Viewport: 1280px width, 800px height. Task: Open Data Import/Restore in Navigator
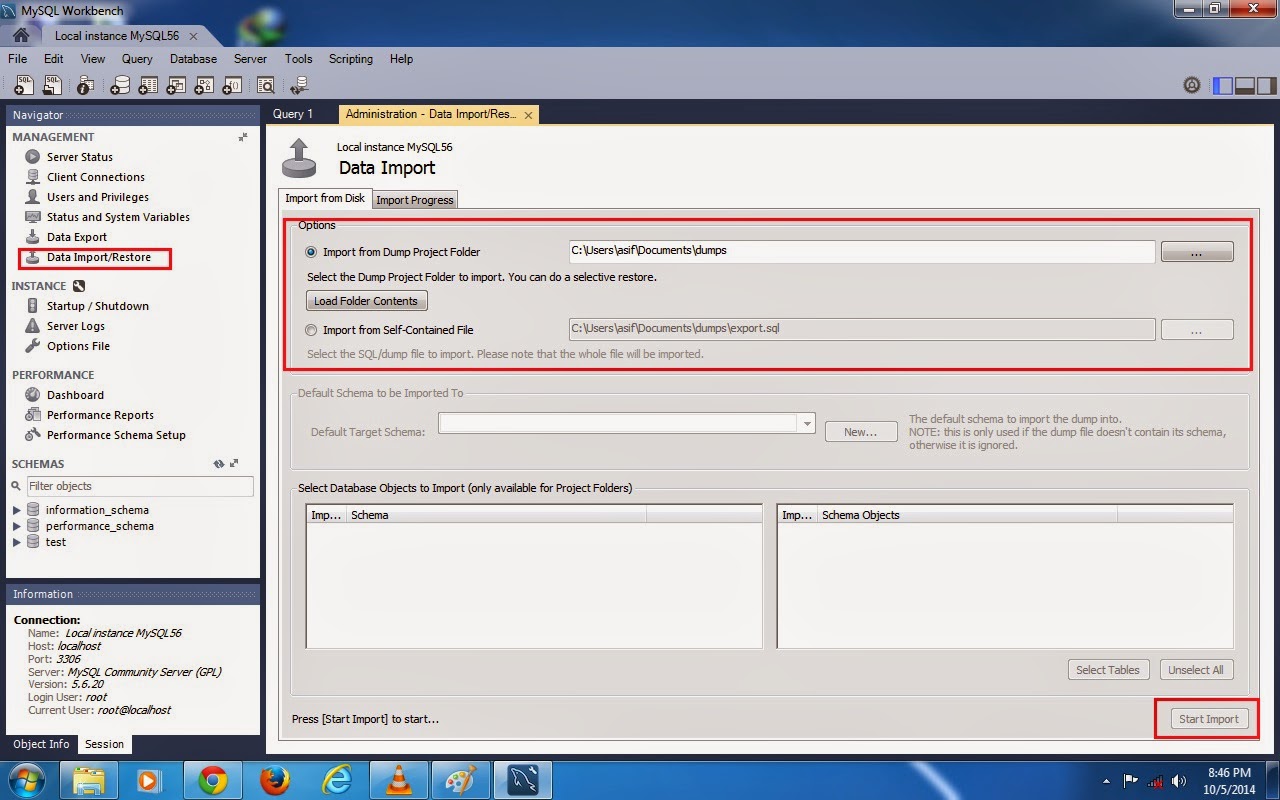[x=98, y=257]
